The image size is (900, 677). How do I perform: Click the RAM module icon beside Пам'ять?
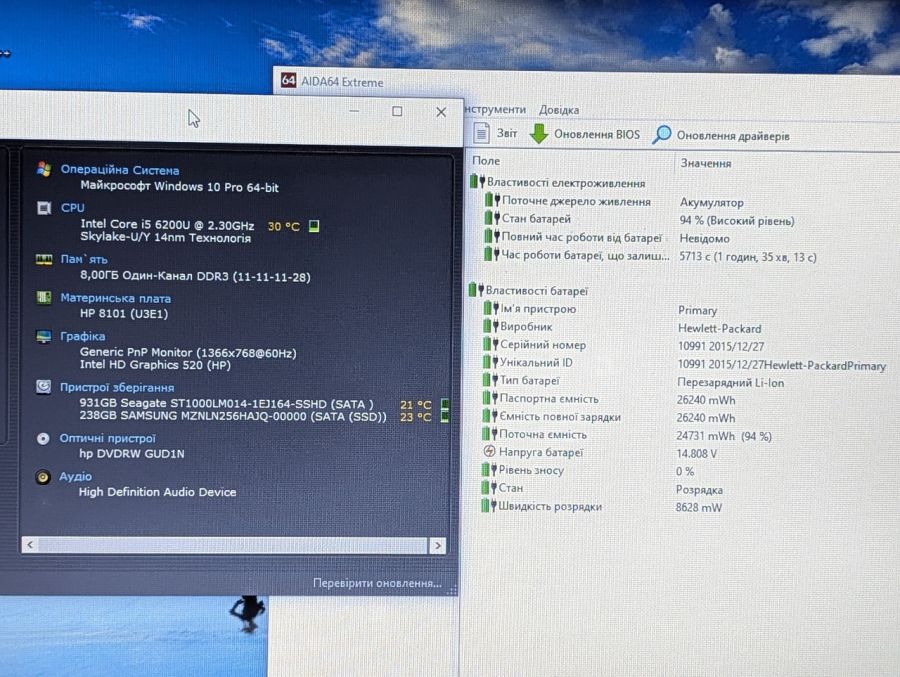point(44,260)
